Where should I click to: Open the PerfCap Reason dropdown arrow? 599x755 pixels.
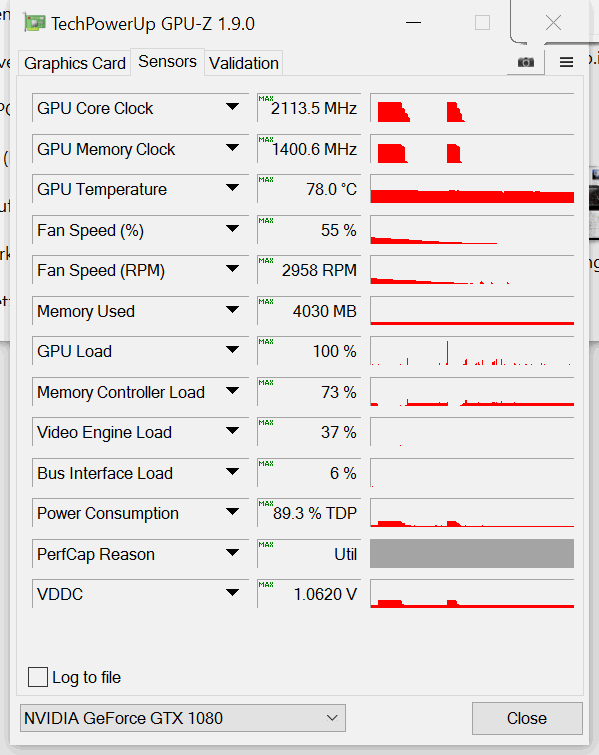click(x=232, y=552)
